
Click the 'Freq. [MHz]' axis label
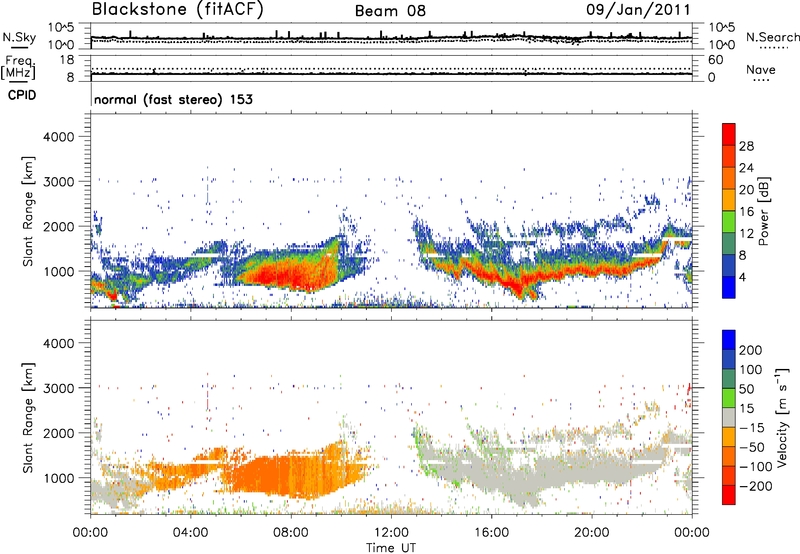(x=19, y=67)
